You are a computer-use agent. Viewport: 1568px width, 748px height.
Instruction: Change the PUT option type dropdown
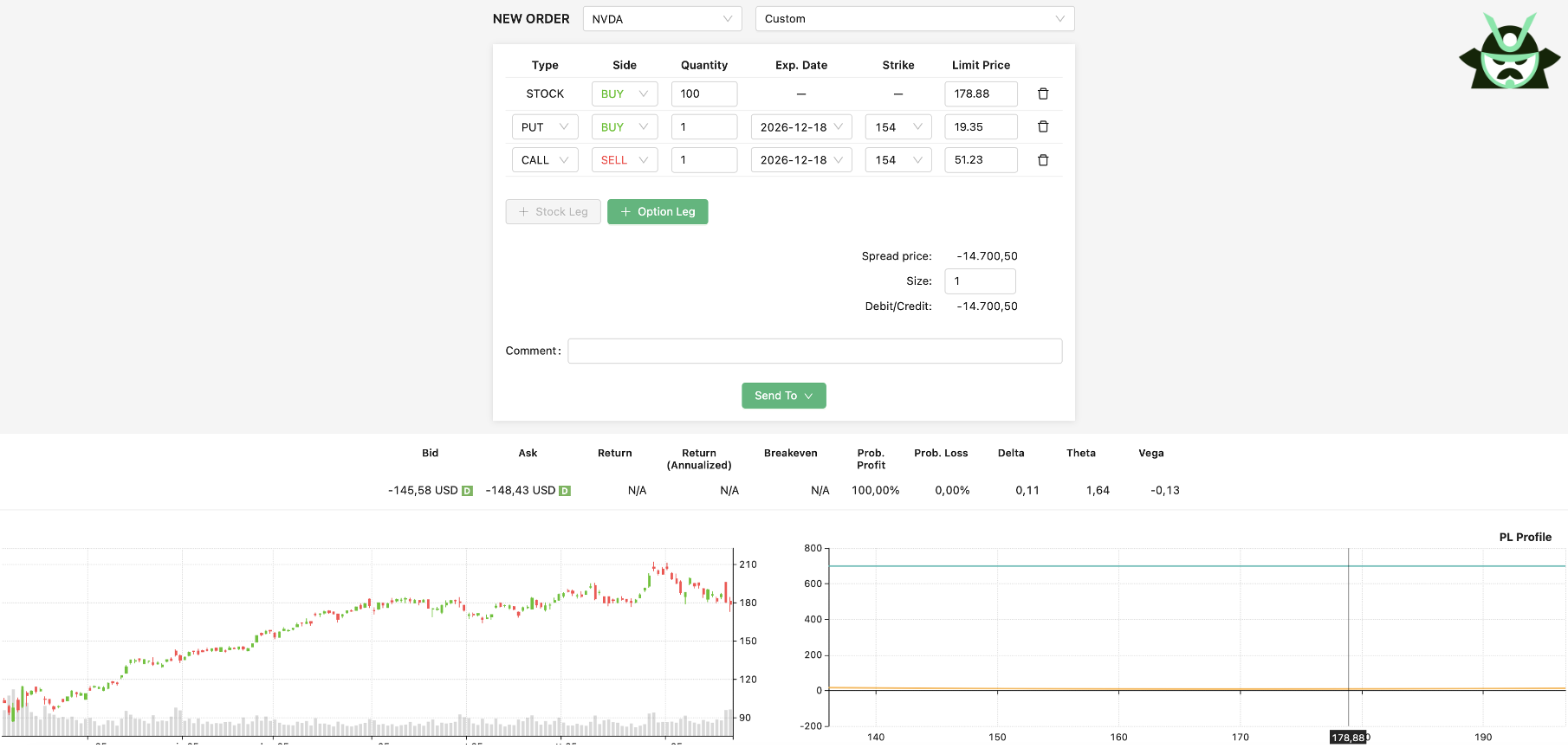[544, 127]
